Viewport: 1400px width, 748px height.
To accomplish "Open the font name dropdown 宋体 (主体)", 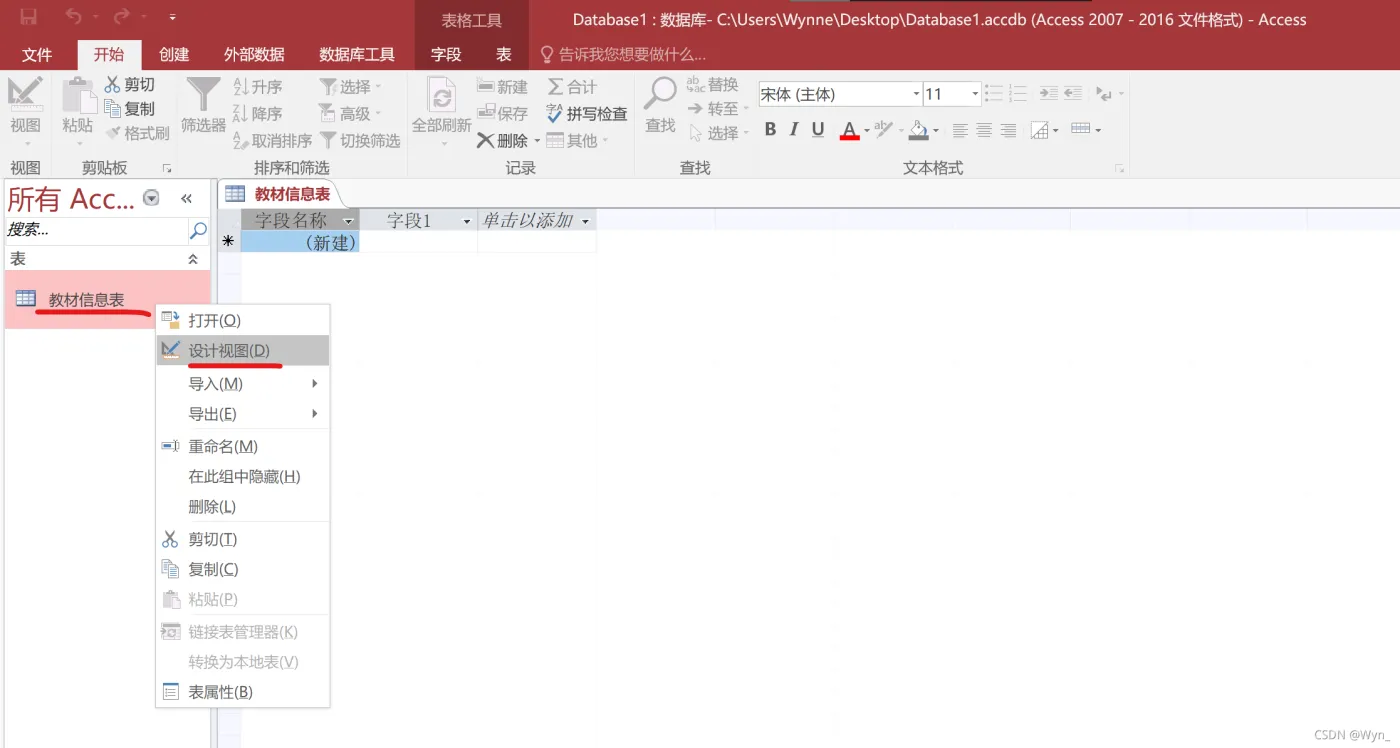I will pyautogui.click(x=916, y=94).
